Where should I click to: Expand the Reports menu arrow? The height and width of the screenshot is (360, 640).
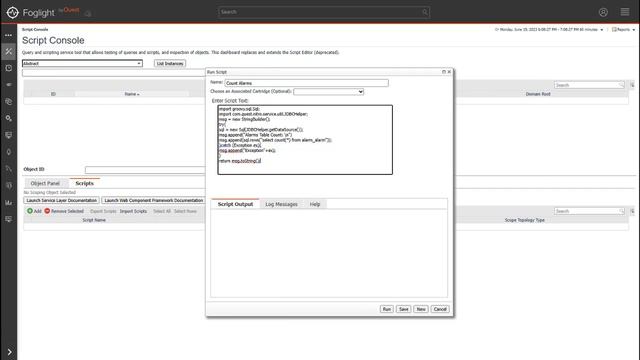(x=633, y=30)
